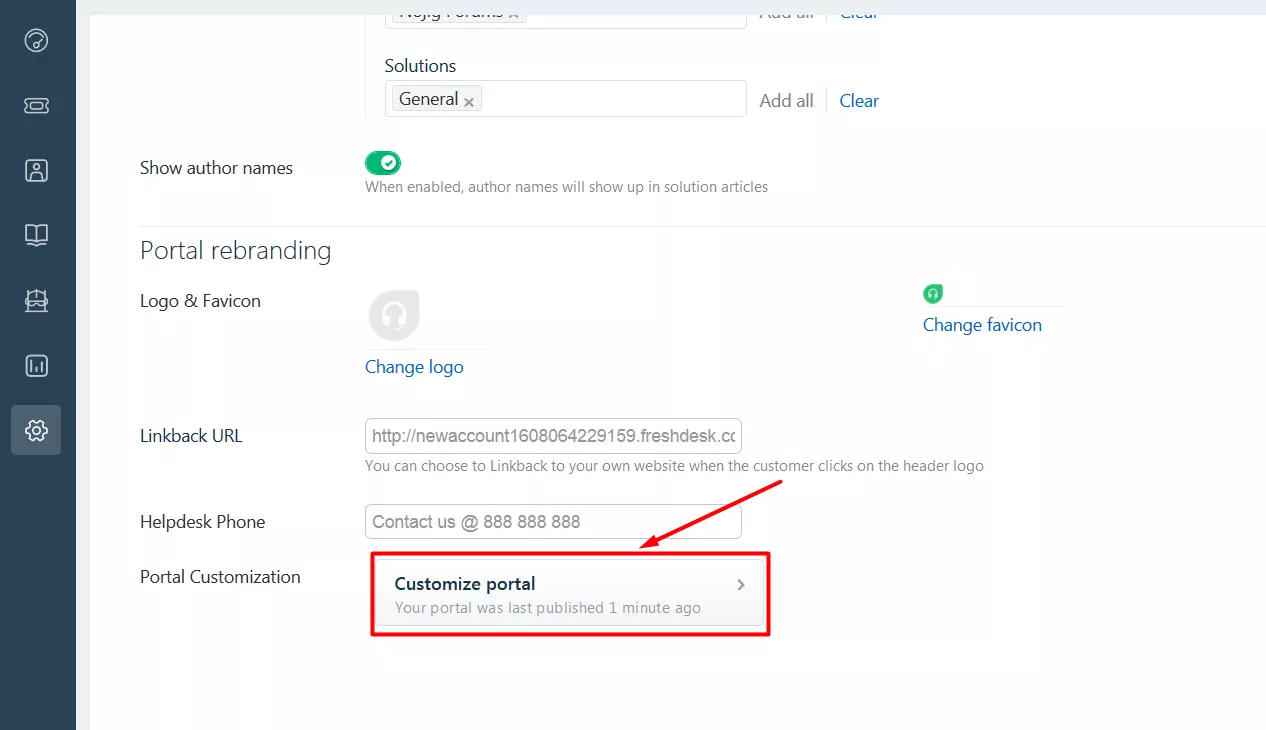Viewport: 1266px width, 730px height.
Task: Click the Helpdesk Phone text field
Action: 553,522
